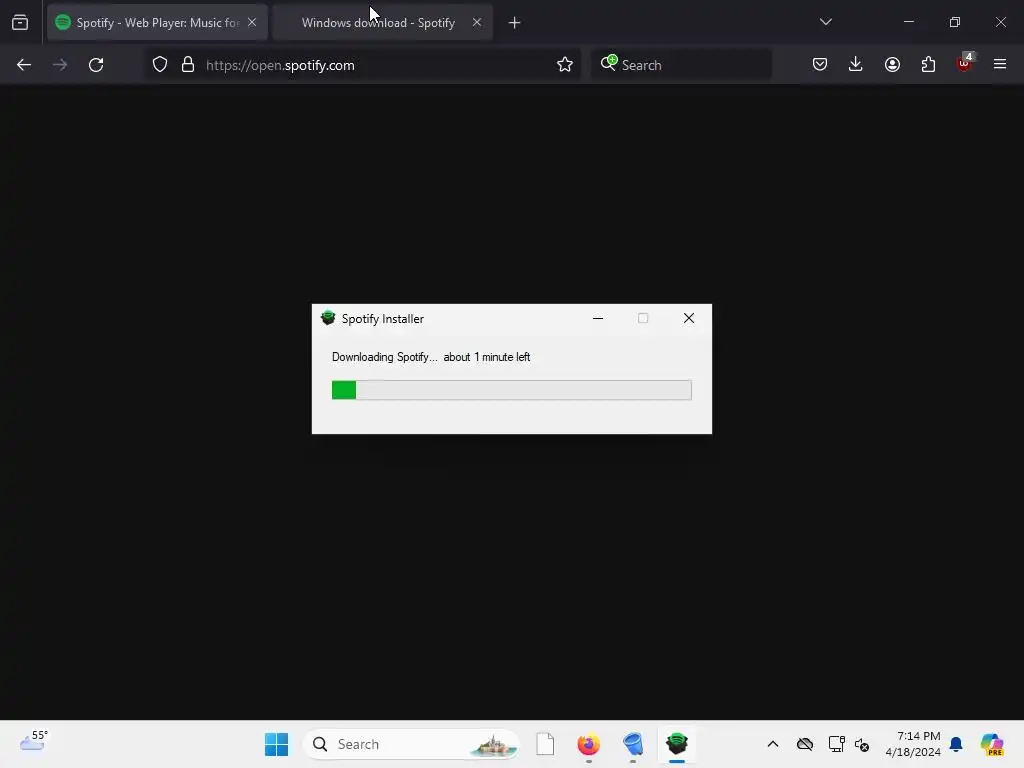Screen dimensions: 1024x768
Task: Minimize the Spotify Installer window
Action: pos(598,318)
